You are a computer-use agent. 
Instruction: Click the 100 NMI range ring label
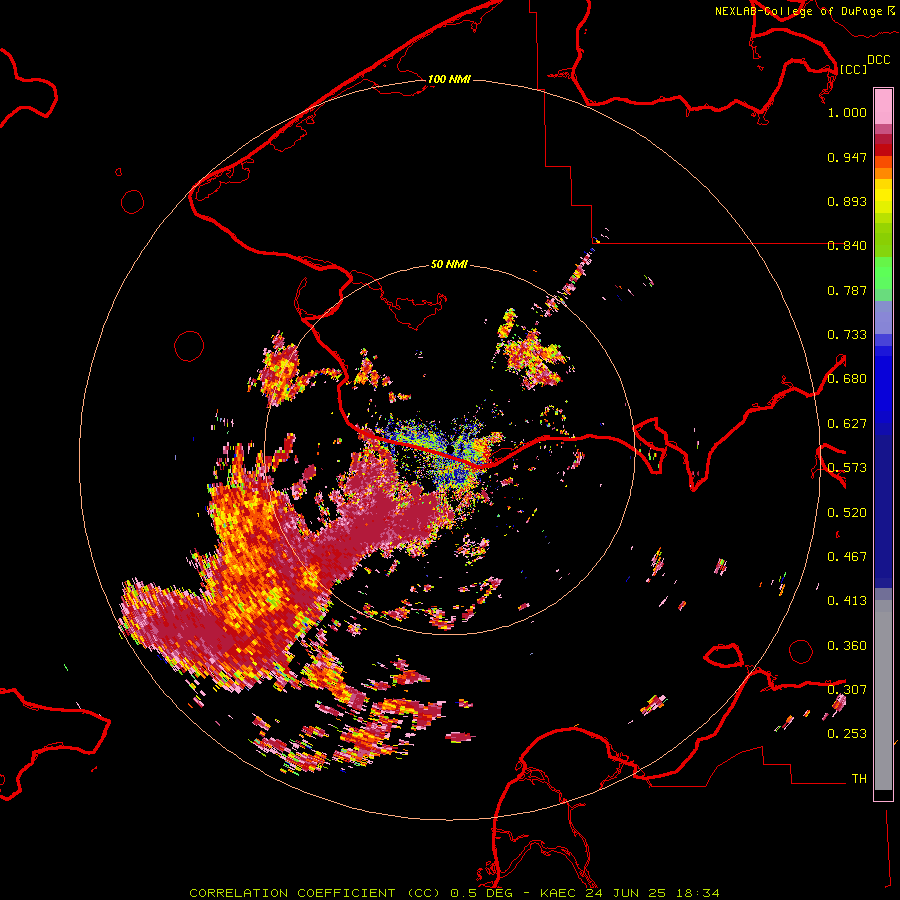(449, 79)
